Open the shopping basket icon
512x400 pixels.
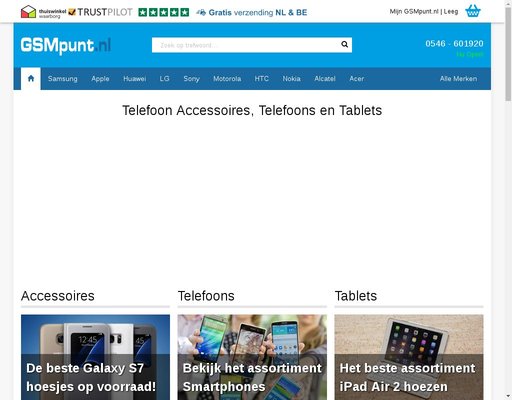coord(473,11)
